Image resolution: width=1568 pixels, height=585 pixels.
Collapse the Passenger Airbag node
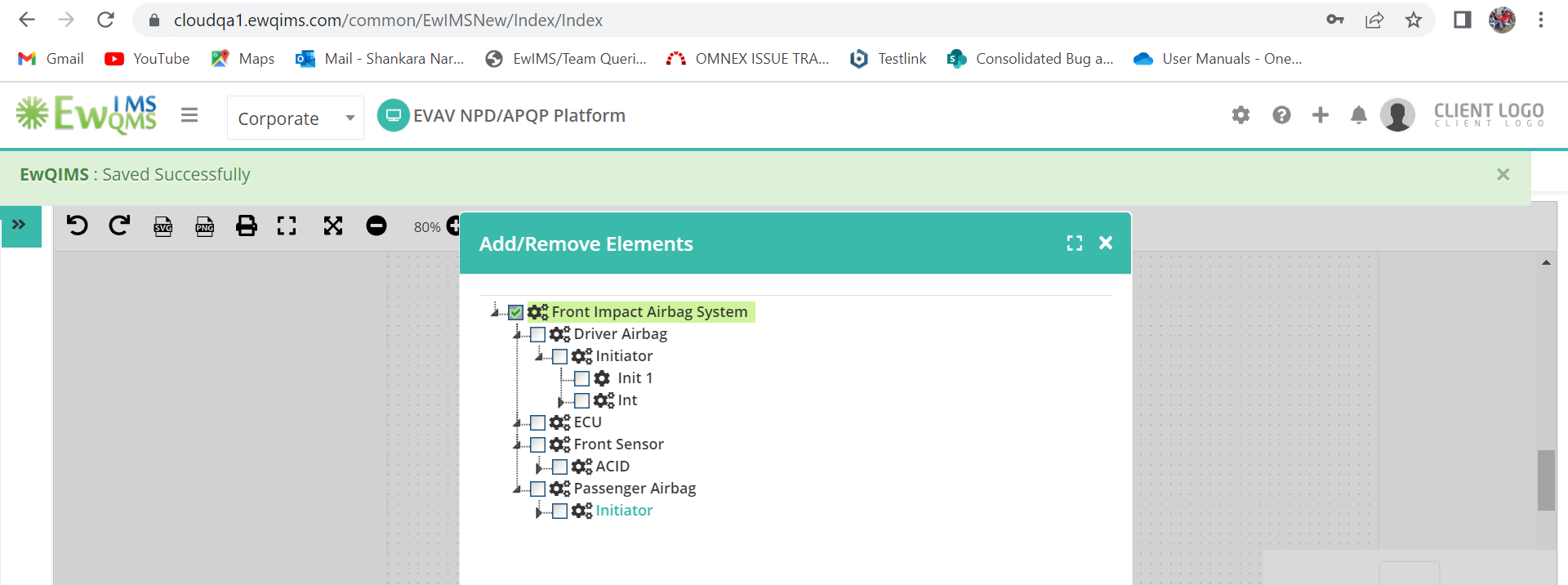(517, 489)
